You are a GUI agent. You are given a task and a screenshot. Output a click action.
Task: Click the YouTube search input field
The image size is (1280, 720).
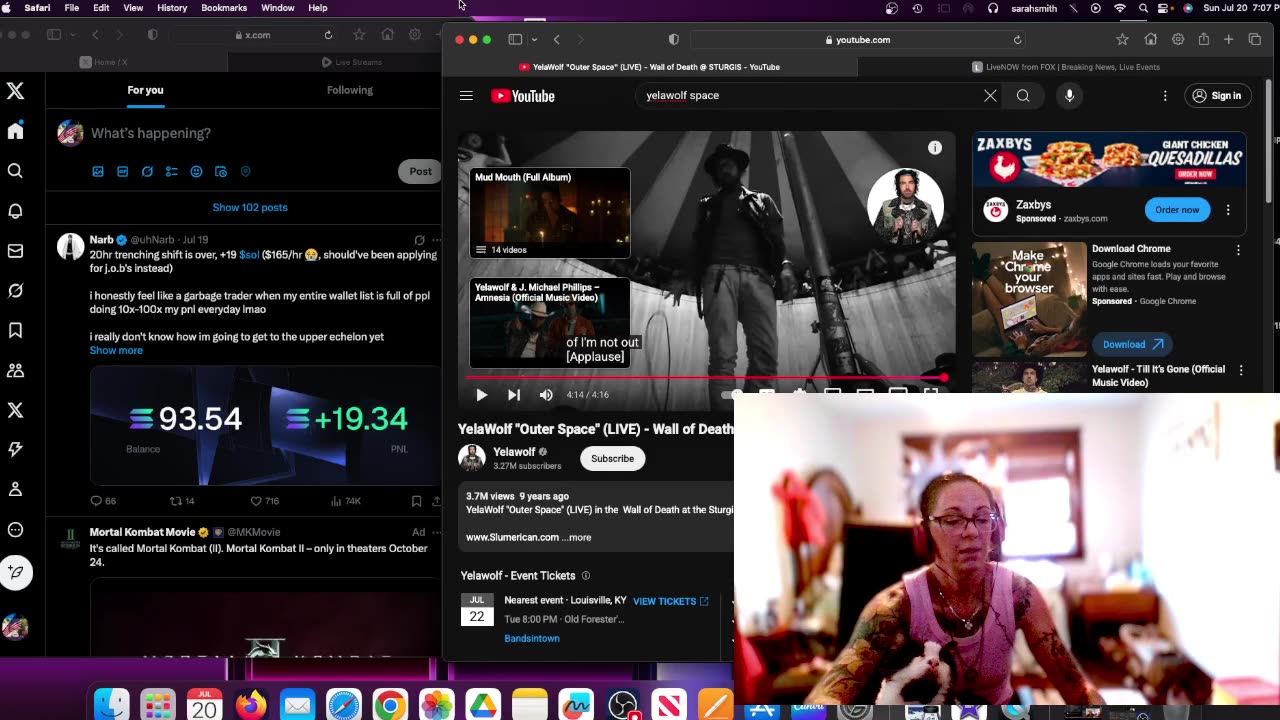pos(808,96)
